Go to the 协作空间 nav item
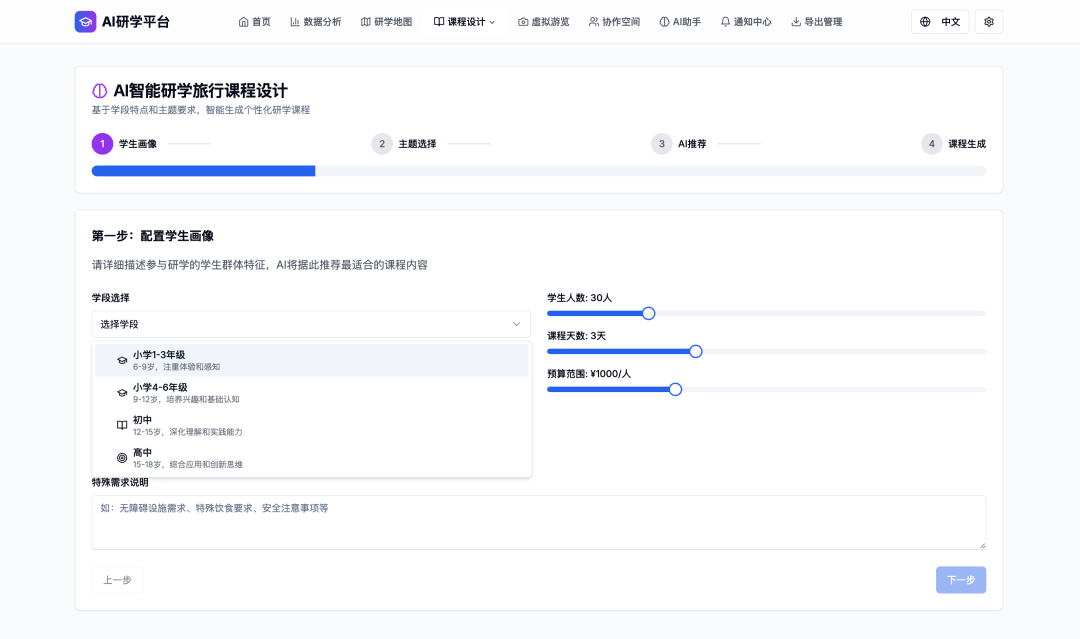 (x=614, y=22)
